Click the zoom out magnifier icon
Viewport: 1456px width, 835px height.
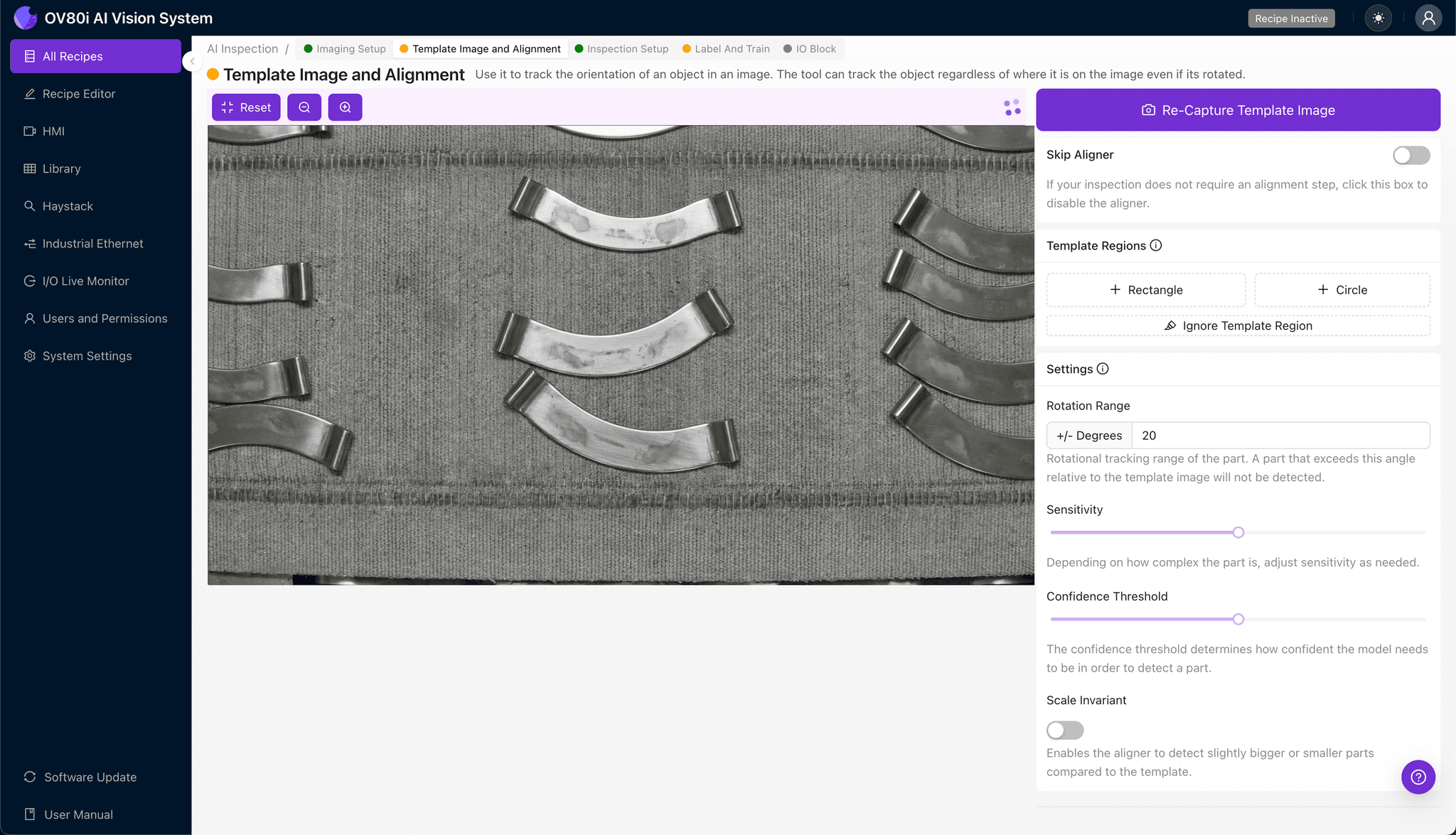coord(304,107)
